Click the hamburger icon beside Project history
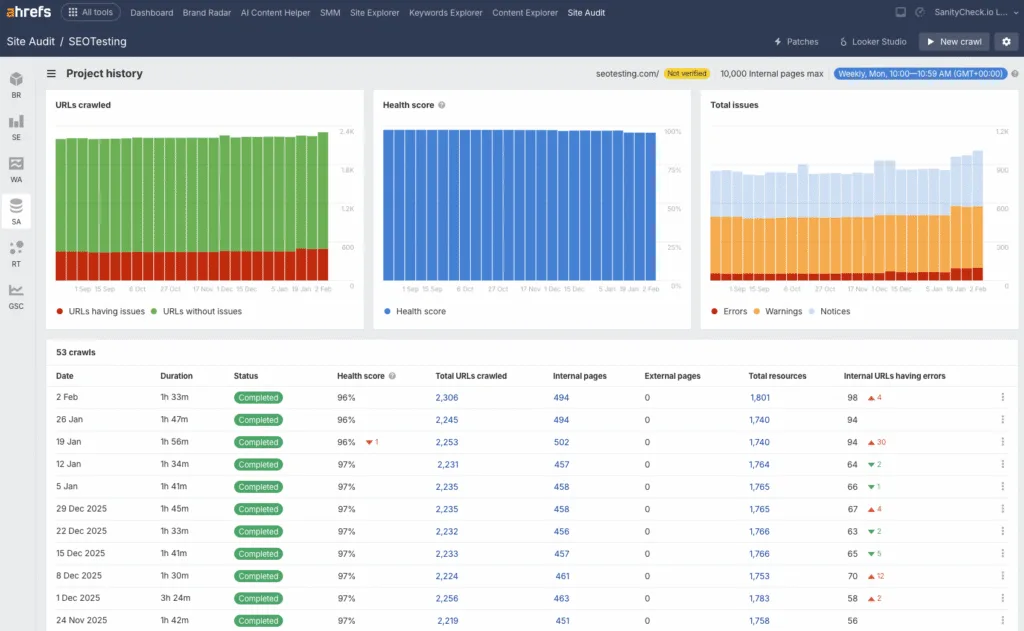Screen dimensions: 1024x631 coord(49,73)
